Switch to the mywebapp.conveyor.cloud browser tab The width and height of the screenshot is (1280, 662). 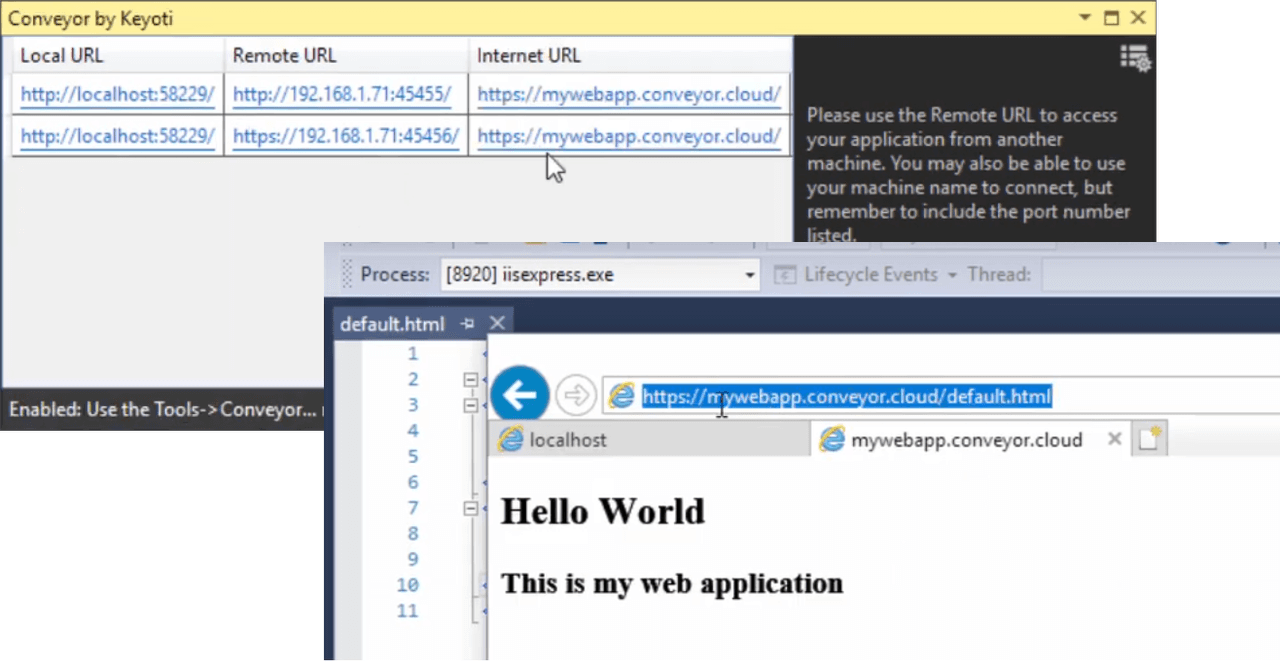(x=970, y=439)
